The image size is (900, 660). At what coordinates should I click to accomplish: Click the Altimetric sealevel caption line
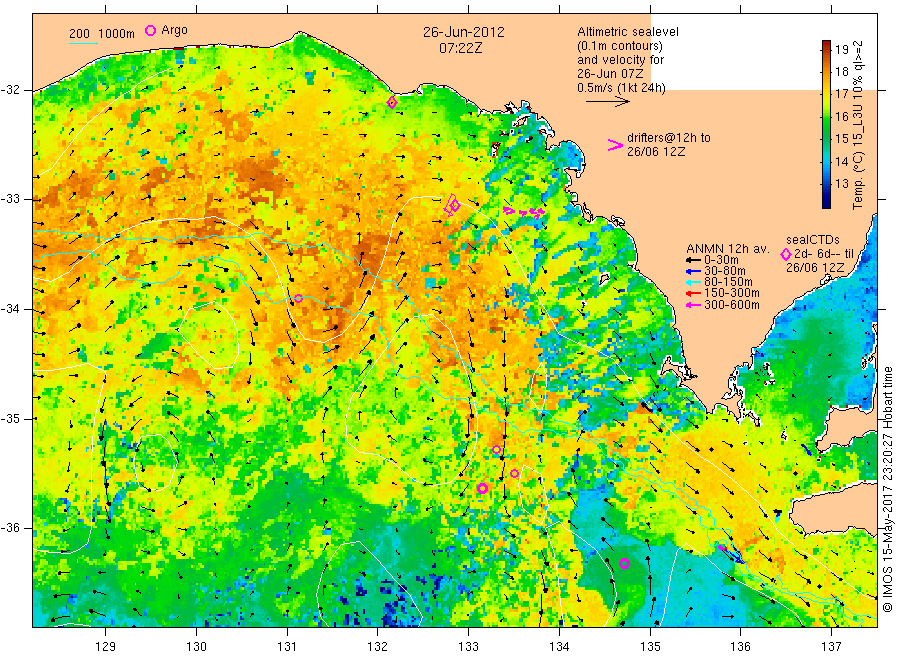628,32
